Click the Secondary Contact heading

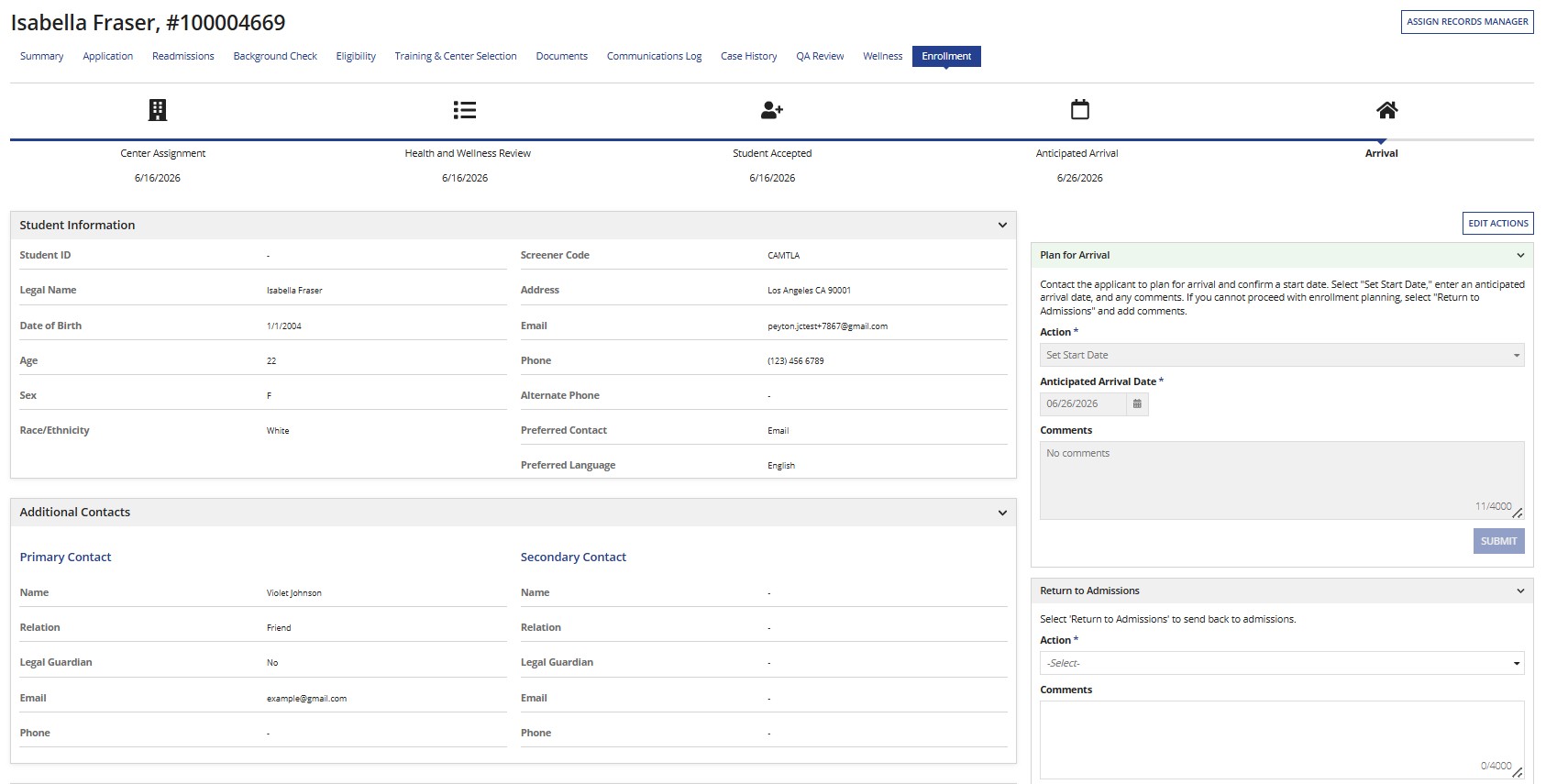(x=573, y=558)
